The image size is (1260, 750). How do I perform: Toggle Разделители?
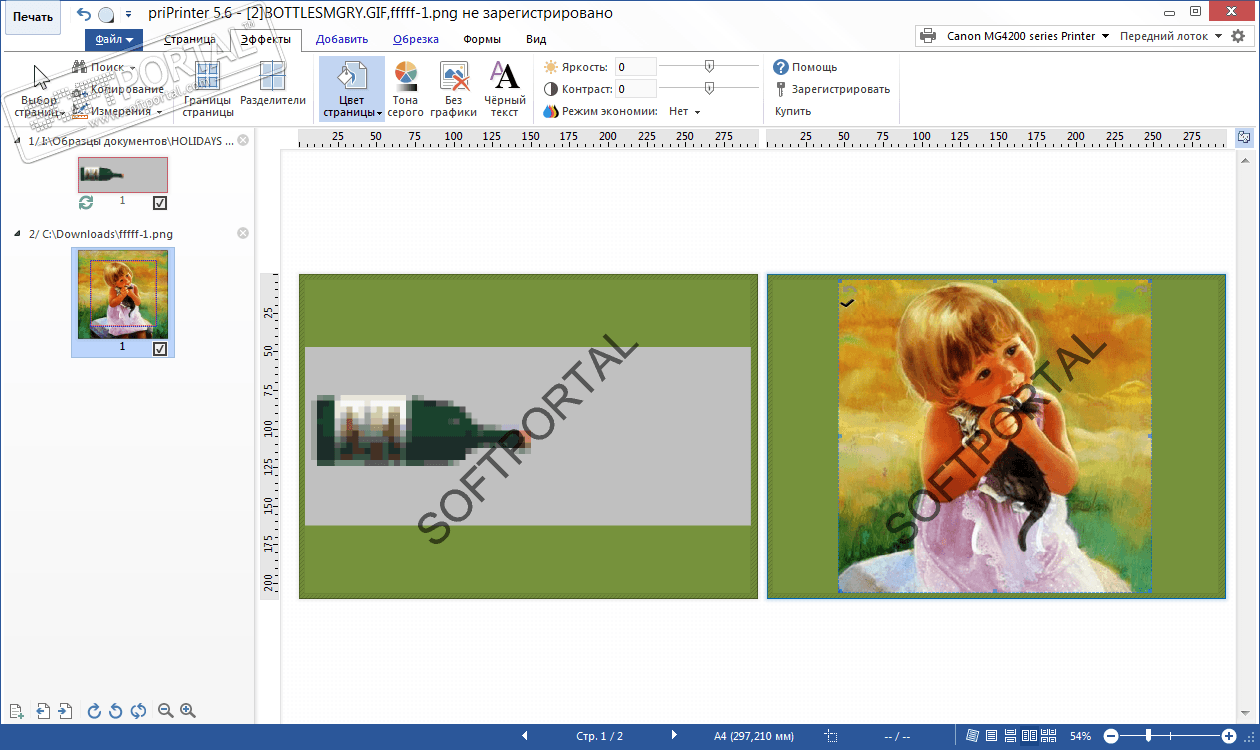tap(273, 84)
